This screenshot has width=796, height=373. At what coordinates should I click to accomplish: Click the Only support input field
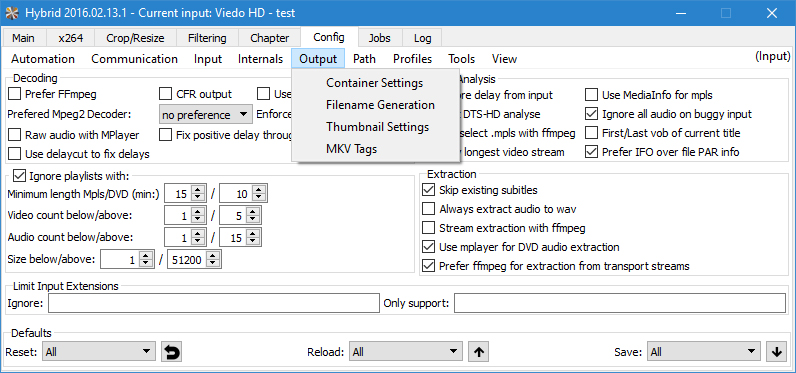[x=620, y=303]
